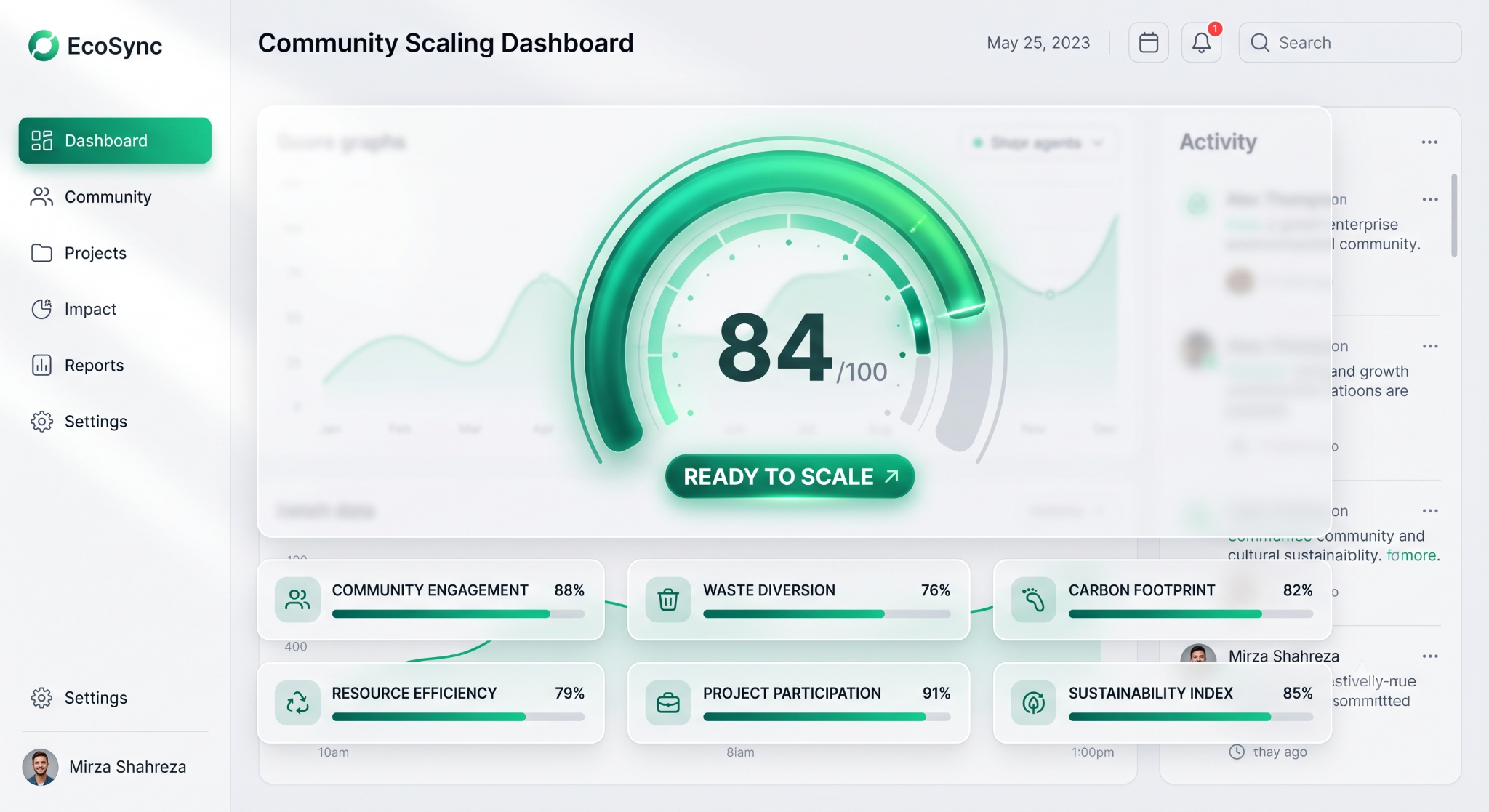Viewport: 1489px width, 812px height.
Task: Click Mirza Shahreza name in Activity
Action: 1283,656
